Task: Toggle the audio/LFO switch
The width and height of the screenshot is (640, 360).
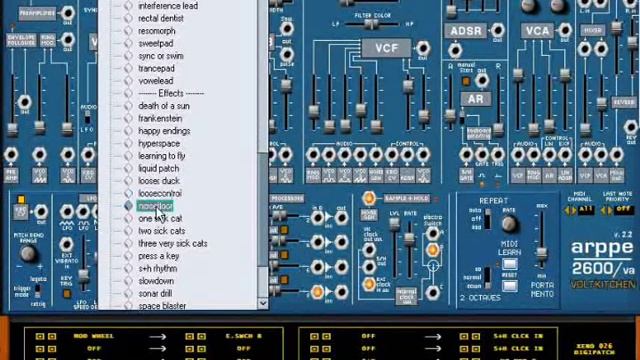Action: 87,118
